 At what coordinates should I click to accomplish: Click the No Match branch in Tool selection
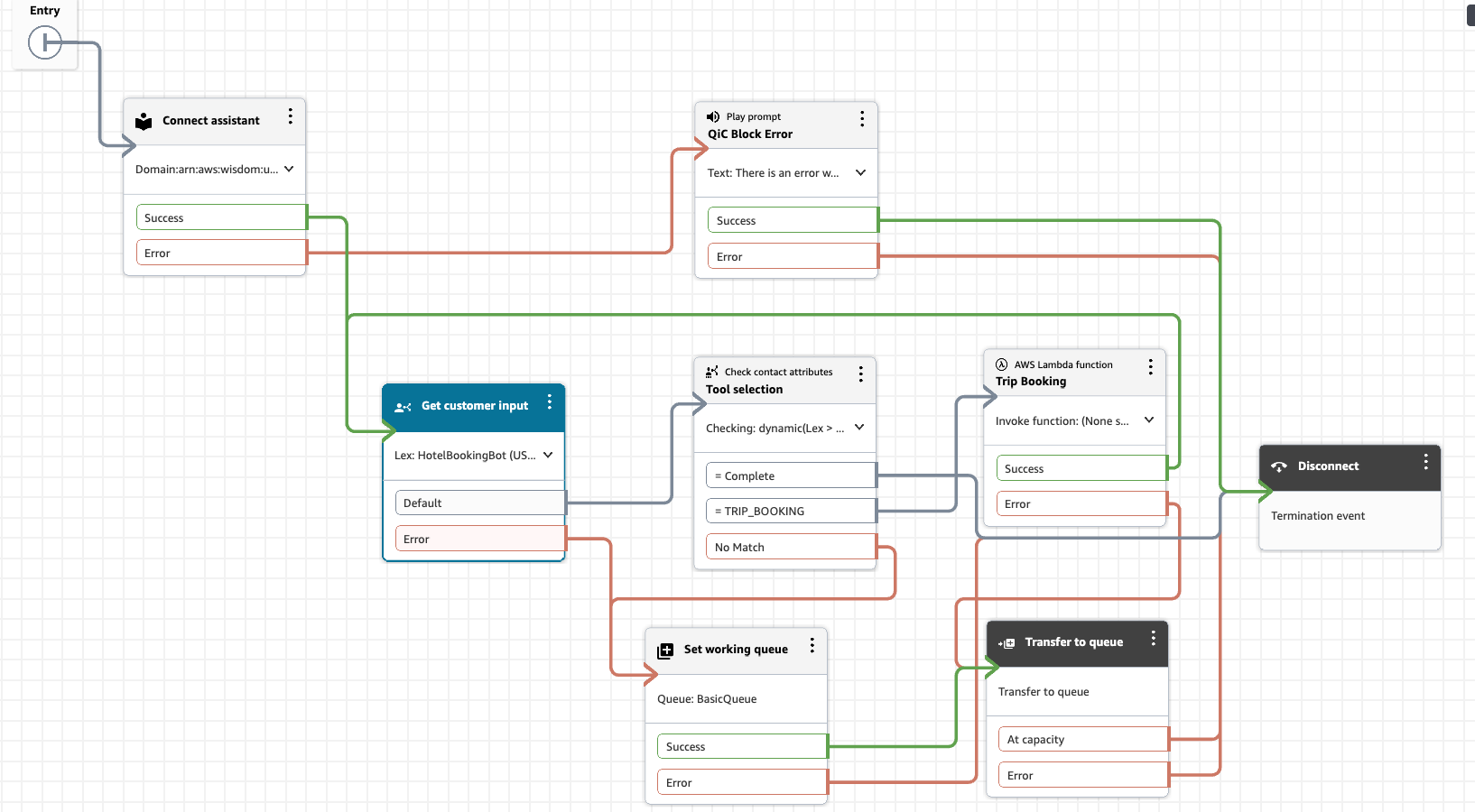pos(790,546)
